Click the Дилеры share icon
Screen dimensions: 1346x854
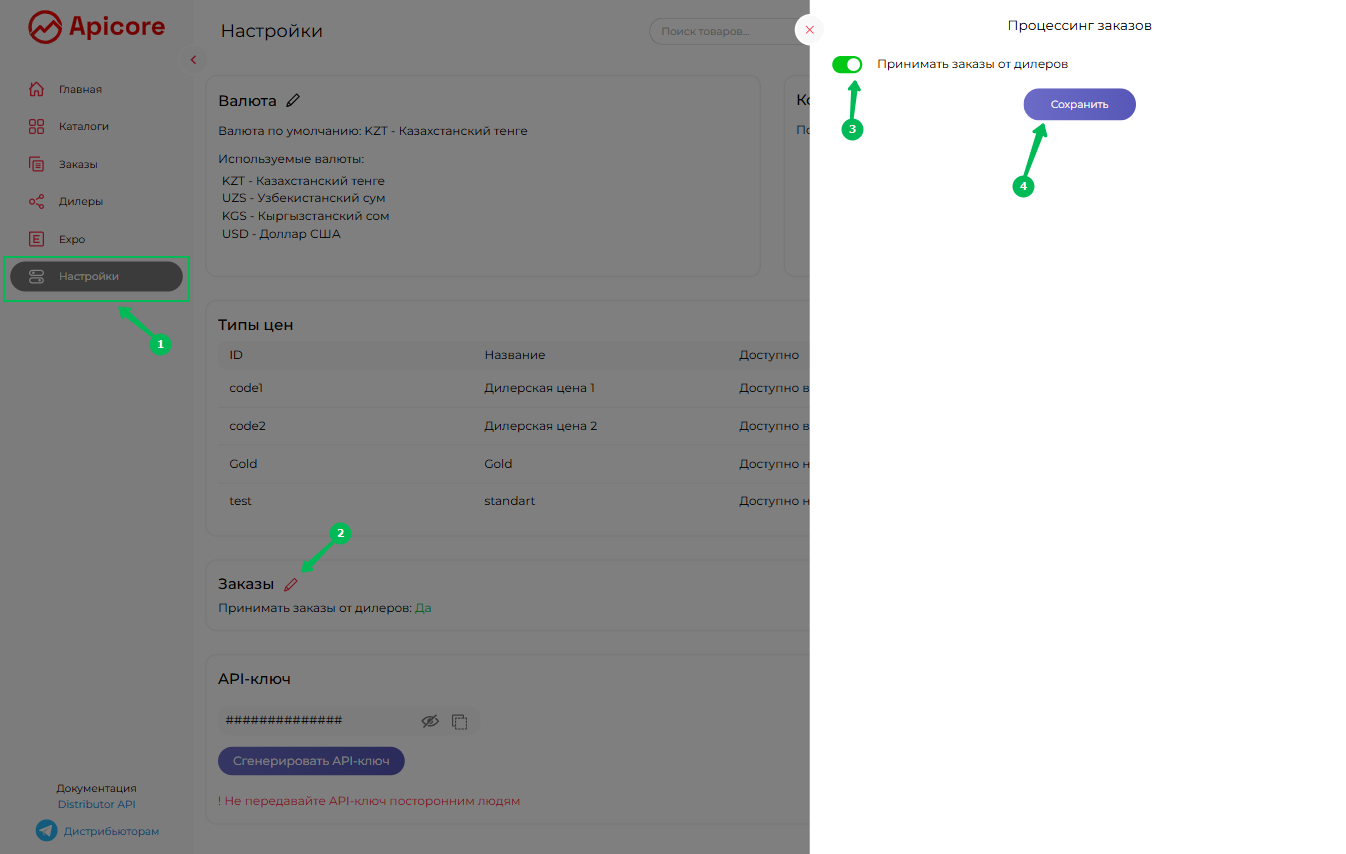point(37,202)
